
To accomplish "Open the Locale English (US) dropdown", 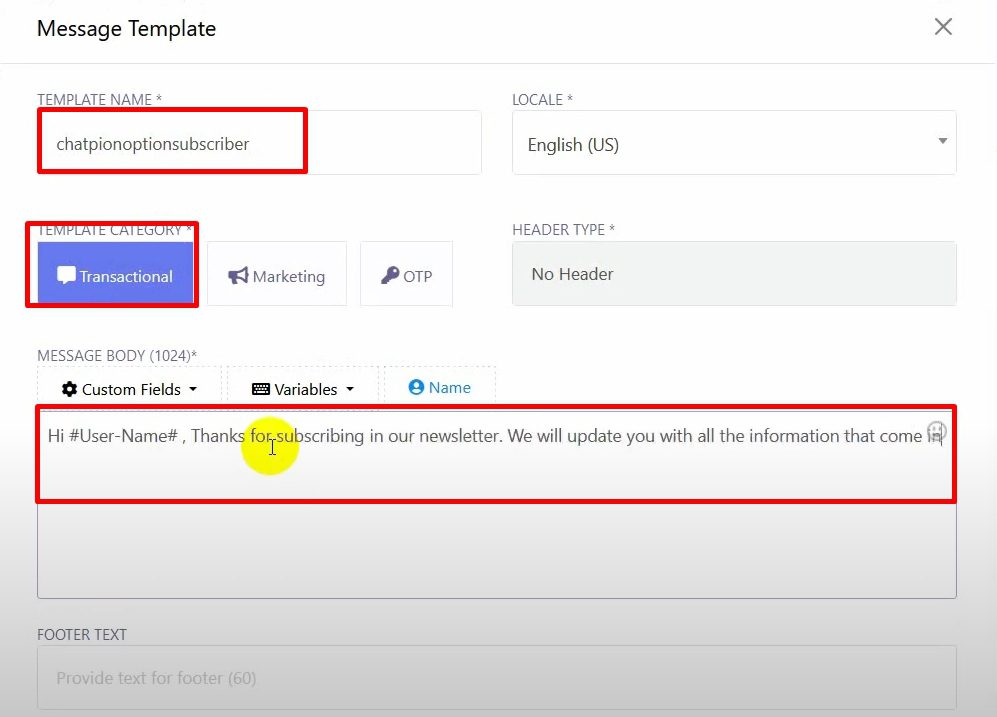I will point(733,144).
